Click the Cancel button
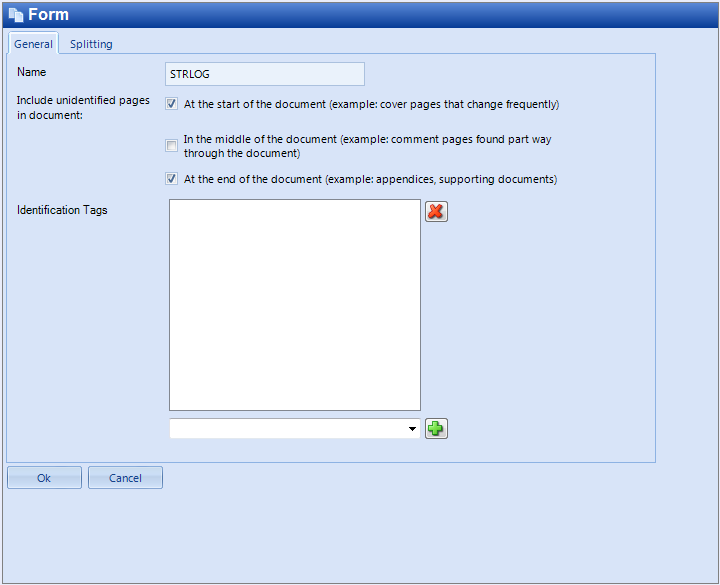This screenshot has height=585, width=720. point(125,478)
